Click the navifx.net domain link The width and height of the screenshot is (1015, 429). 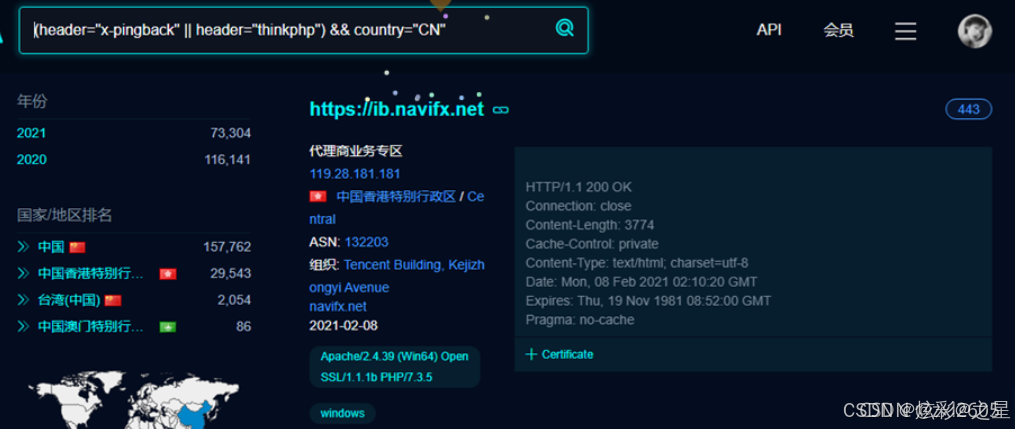coord(338,306)
